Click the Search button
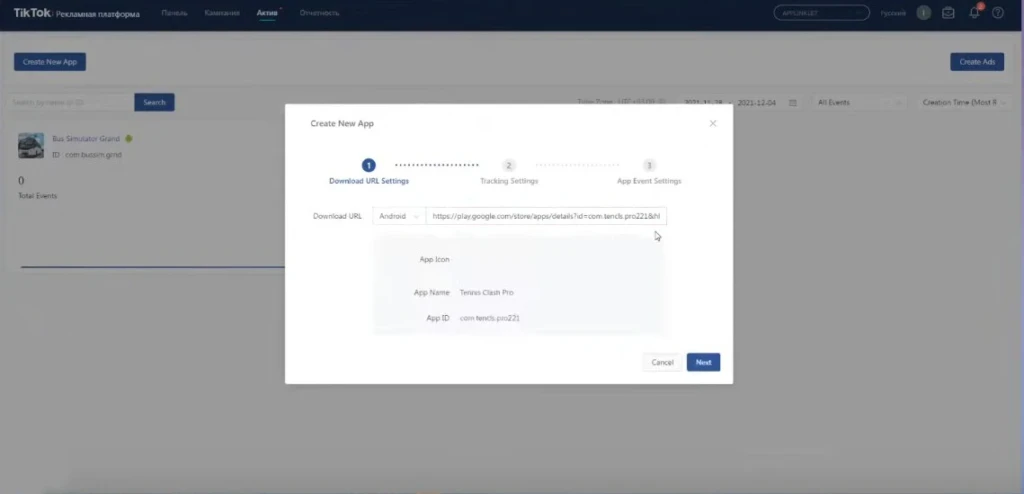1024x494 pixels. point(154,103)
